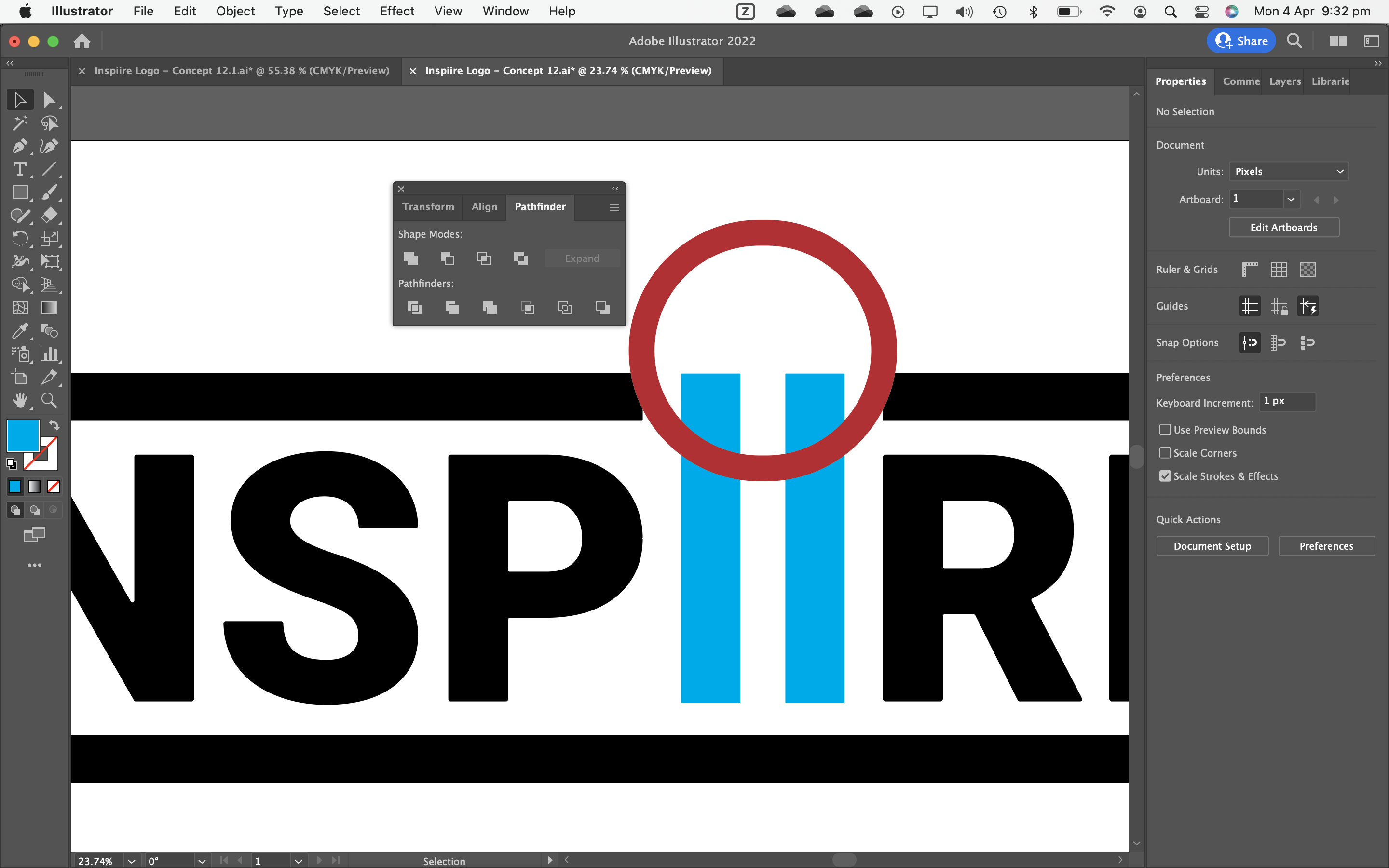
Task: Click the Unite shape mode icon
Action: coord(411,258)
